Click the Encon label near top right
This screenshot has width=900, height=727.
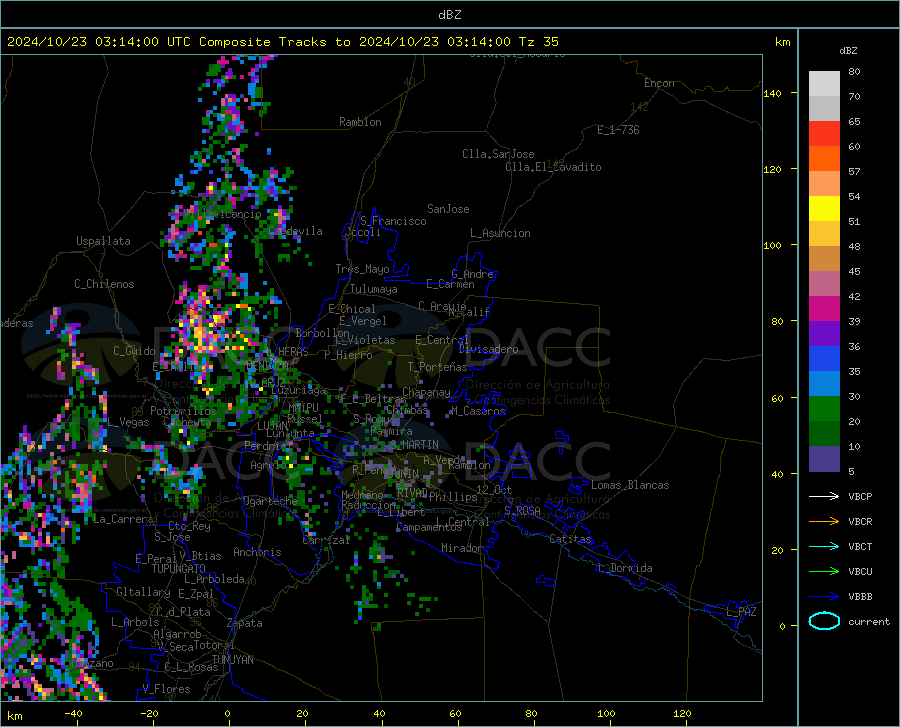659,83
